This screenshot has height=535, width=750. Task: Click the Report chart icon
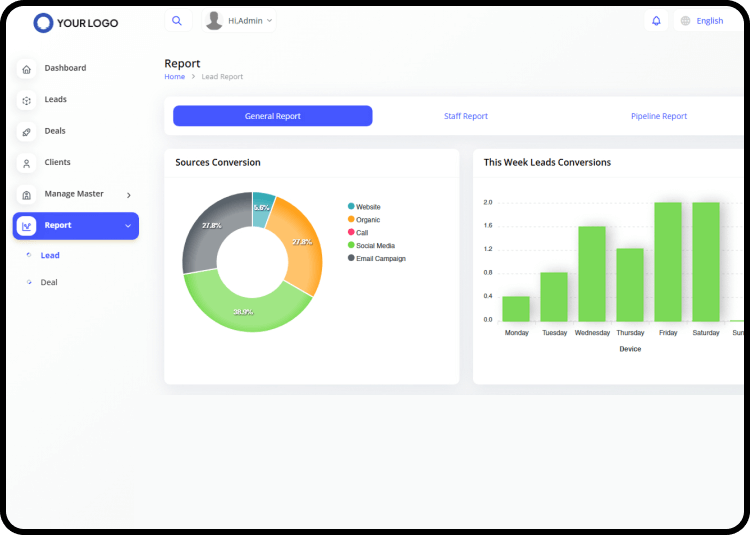(x=27, y=226)
